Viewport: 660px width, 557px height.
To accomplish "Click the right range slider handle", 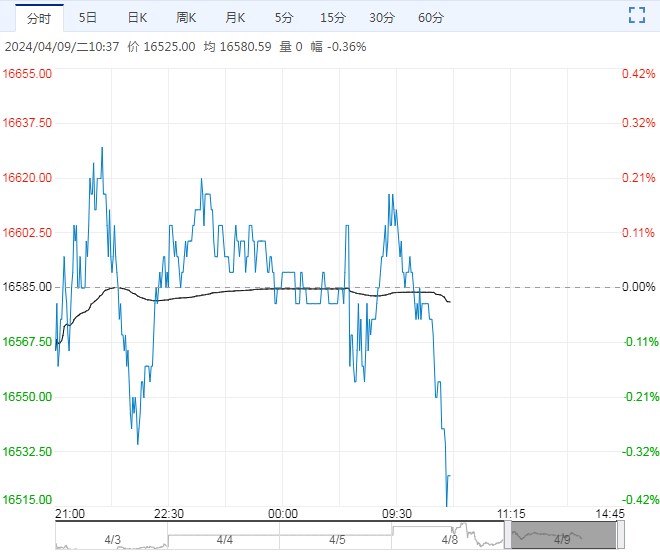I will pyautogui.click(x=620, y=535).
